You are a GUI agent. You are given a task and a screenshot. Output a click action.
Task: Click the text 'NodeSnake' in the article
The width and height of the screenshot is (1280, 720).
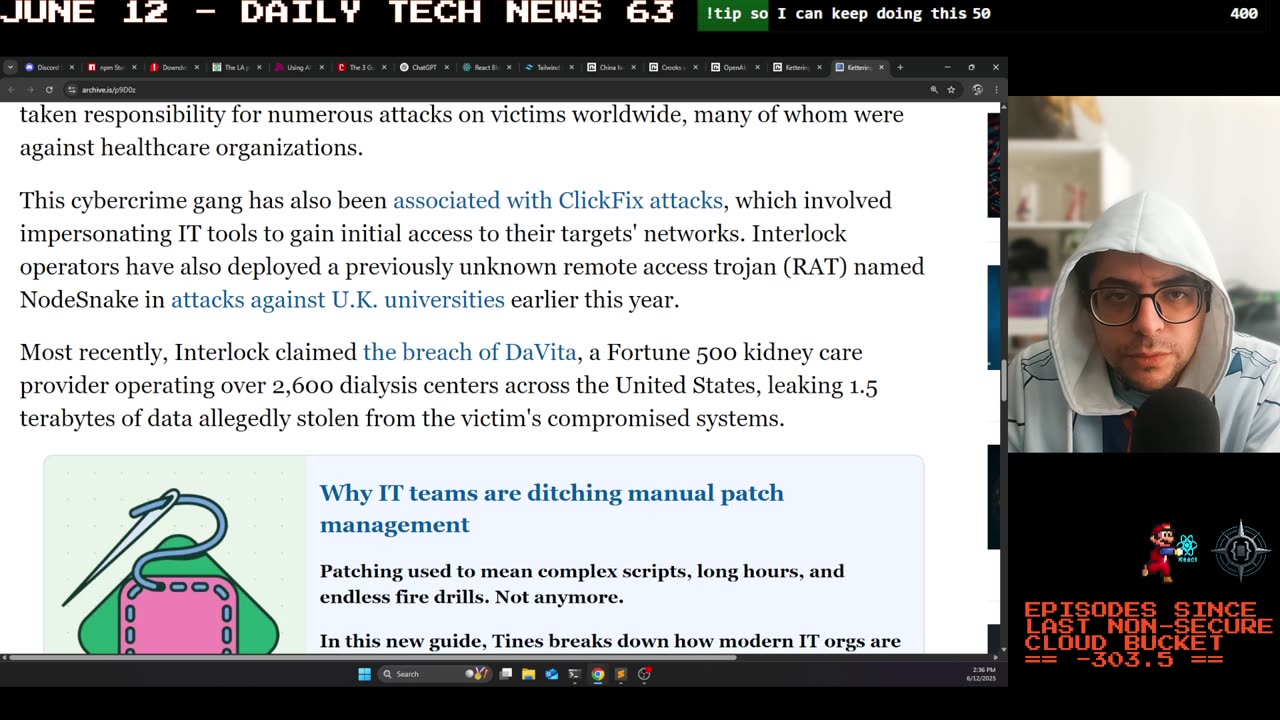click(79, 299)
